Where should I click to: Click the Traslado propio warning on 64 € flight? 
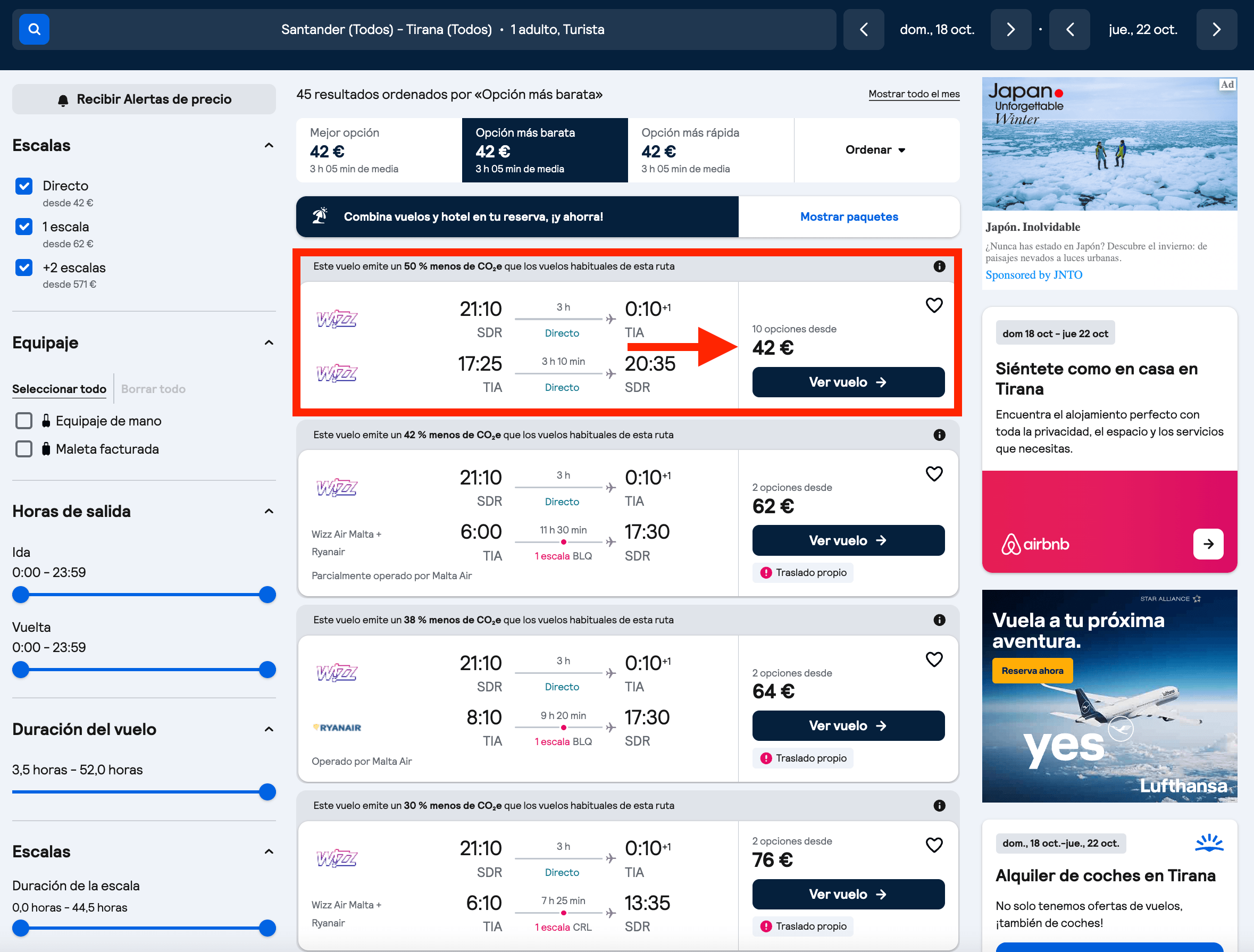pyautogui.click(x=802, y=758)
